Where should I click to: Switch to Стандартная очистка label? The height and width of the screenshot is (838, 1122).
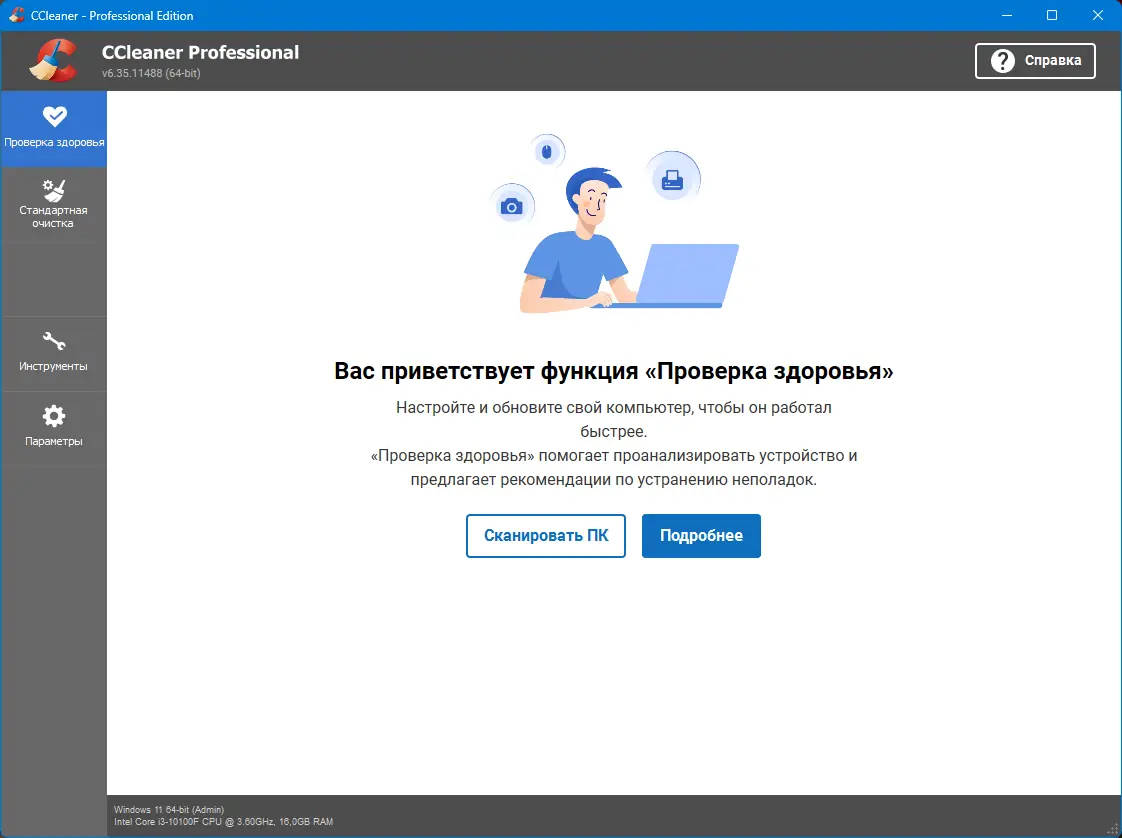[x=53, y=217]
